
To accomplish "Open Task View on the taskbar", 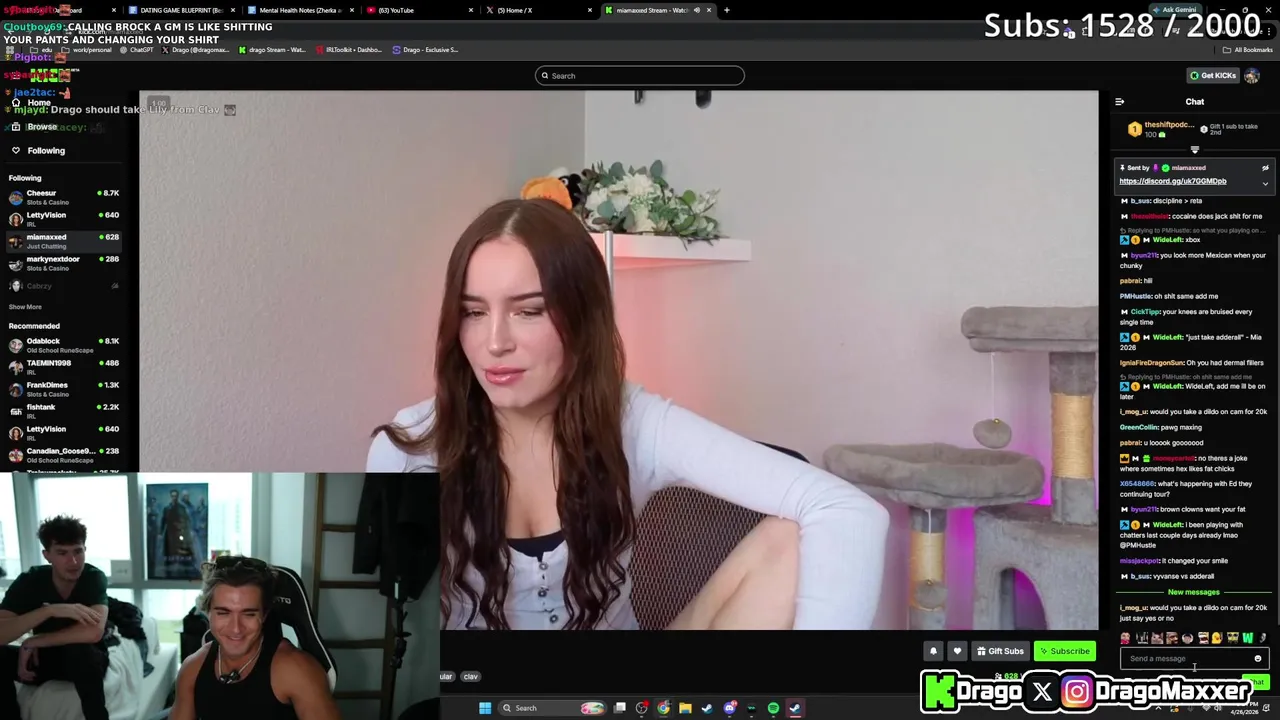I will (620, 708).
